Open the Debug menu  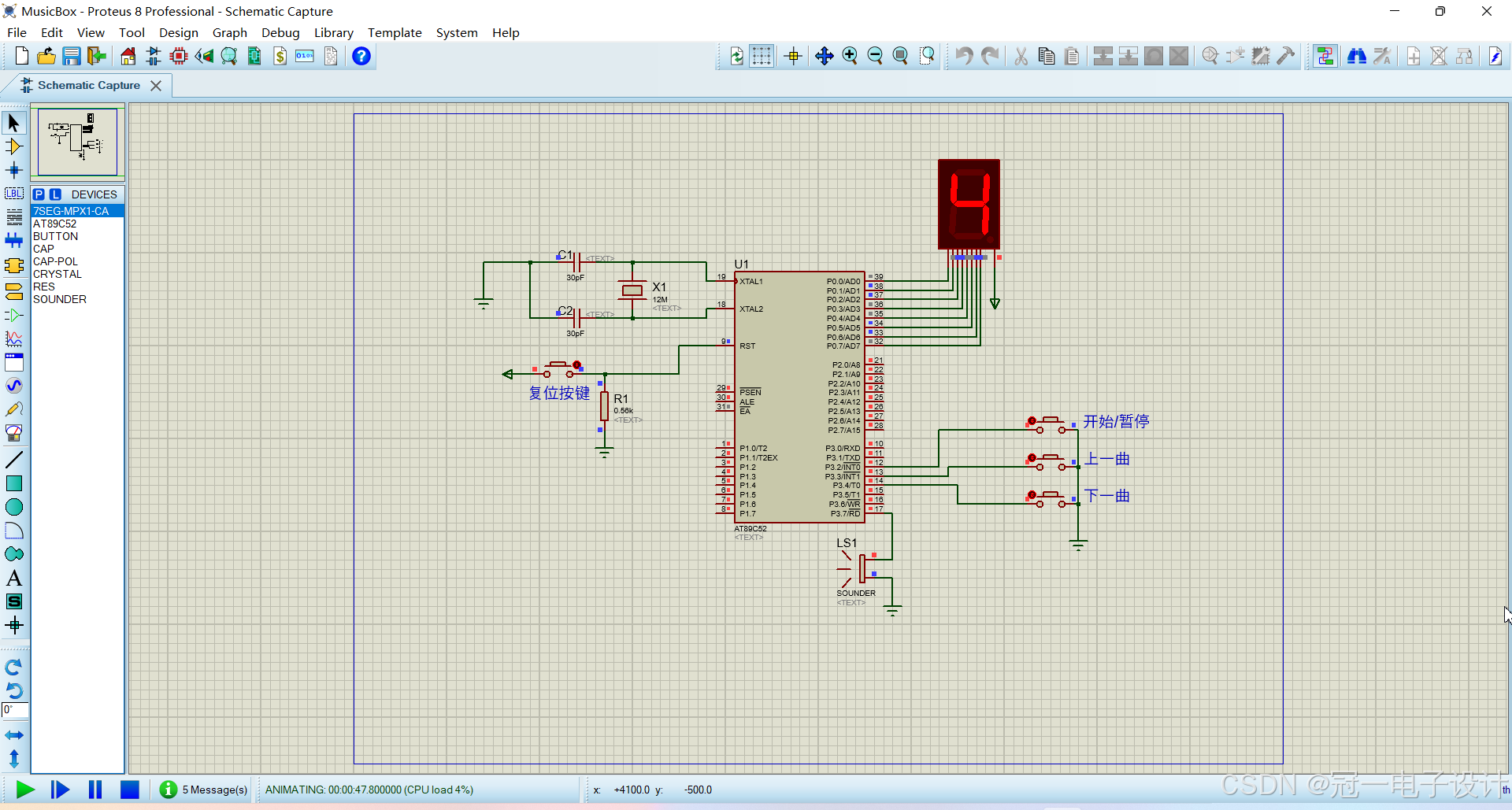(x=280, y=32)
